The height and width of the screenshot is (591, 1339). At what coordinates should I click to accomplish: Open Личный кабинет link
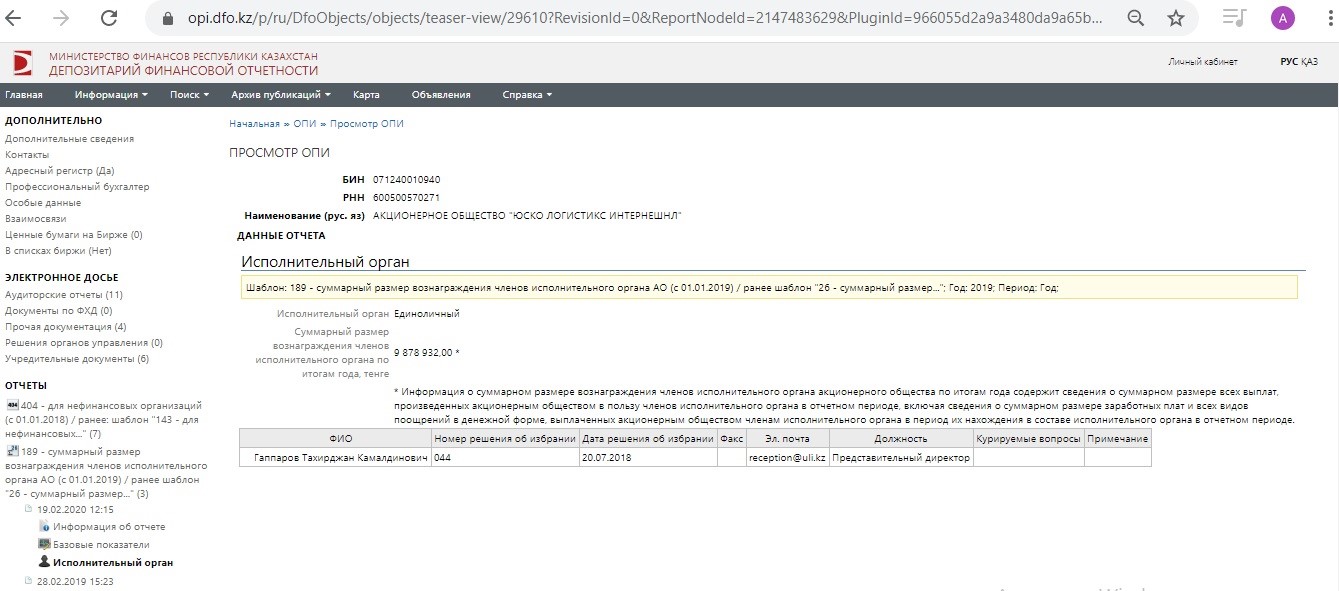coord(1203,62)
